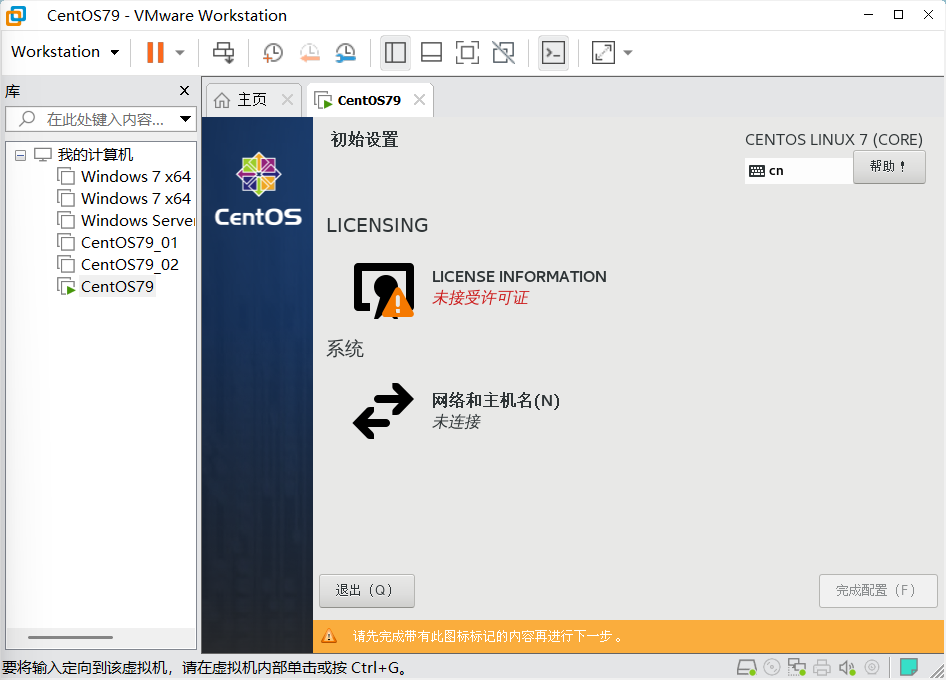Click the hard disk status icon
946x680 pixels.
(746, 667)
